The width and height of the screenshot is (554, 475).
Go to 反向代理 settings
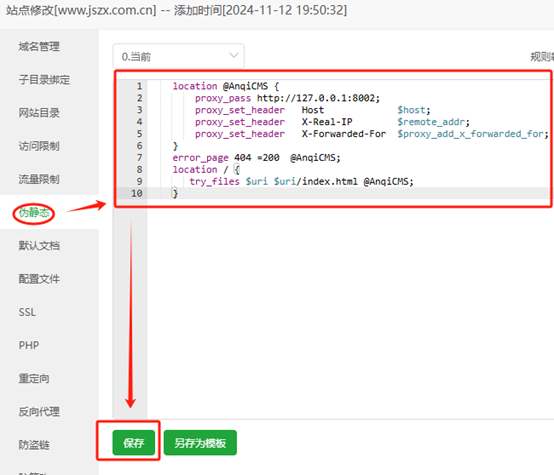(39, 412)
